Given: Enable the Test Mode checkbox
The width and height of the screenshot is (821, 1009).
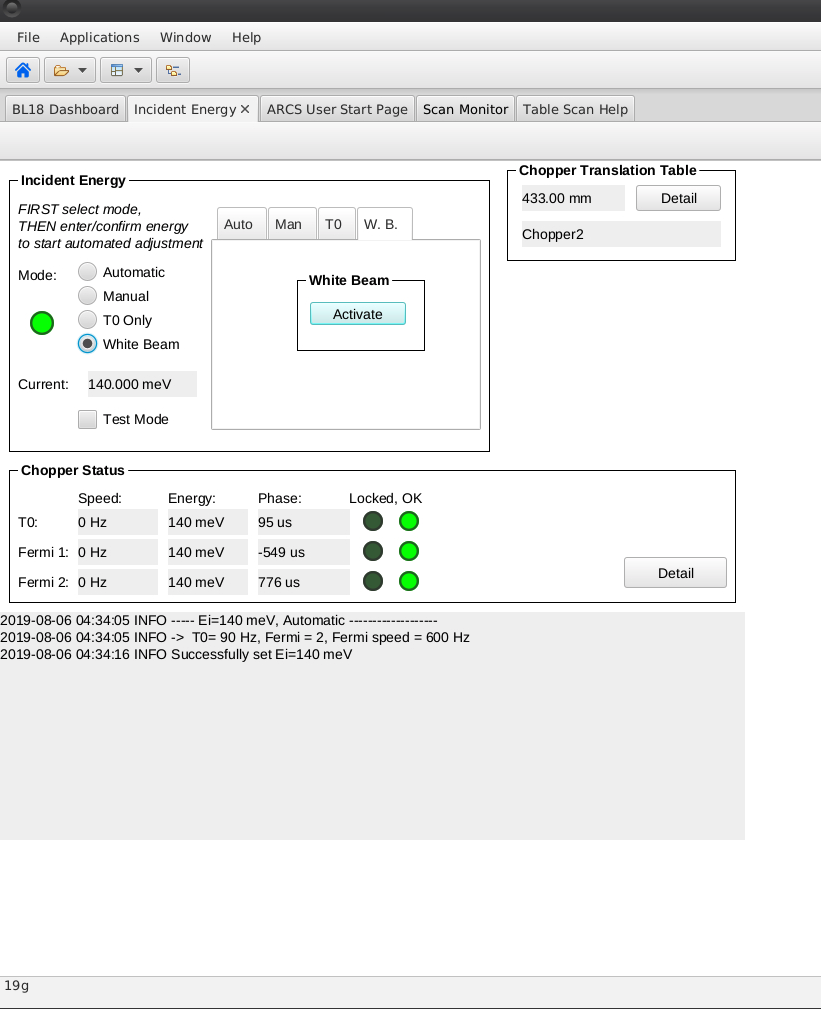Looking at the screenshot, I should (x=88, y=419).
